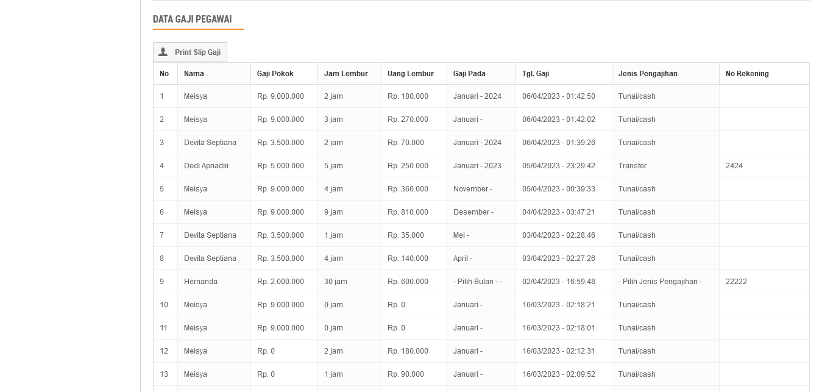Click the Jam Lembur column header
The height and width of the screenshot is (392, 822).
tap(346, 74)
